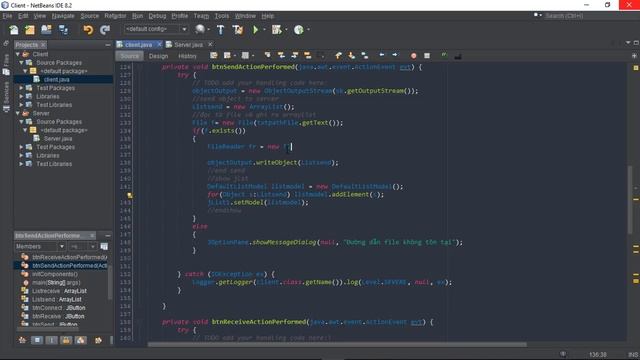Click the editor horizontal scrollbar

click(337, 344)
